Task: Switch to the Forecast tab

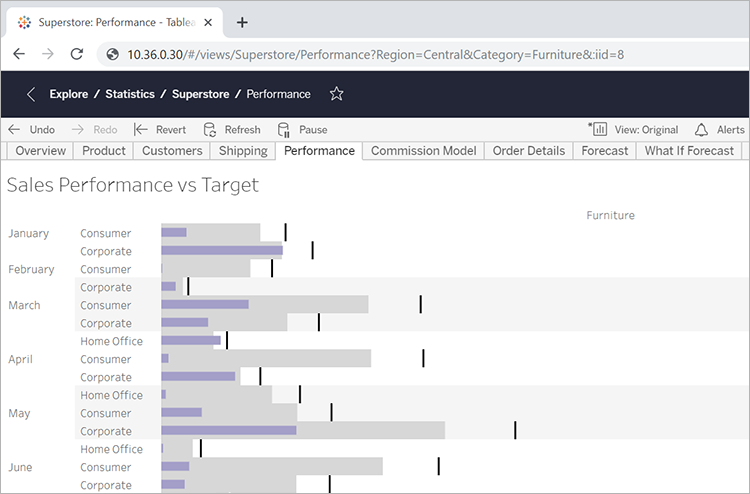Action: pos(605,151)
